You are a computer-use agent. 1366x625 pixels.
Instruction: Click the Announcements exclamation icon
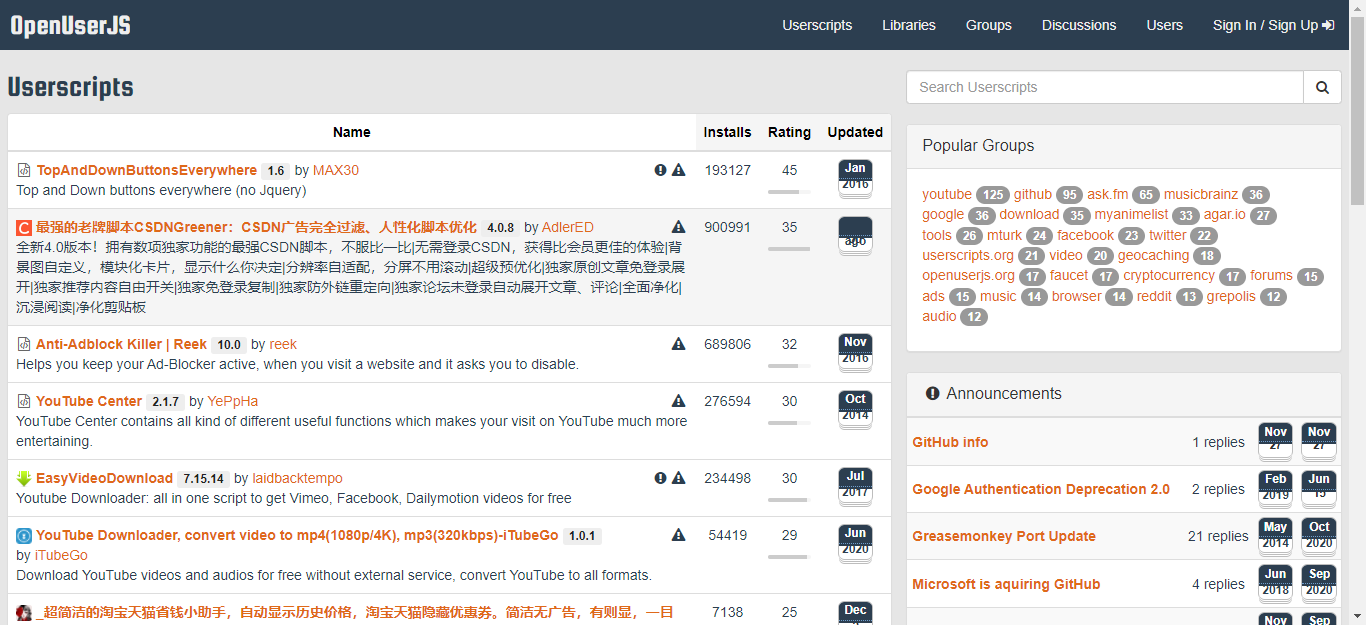click(x=932, y=393)
